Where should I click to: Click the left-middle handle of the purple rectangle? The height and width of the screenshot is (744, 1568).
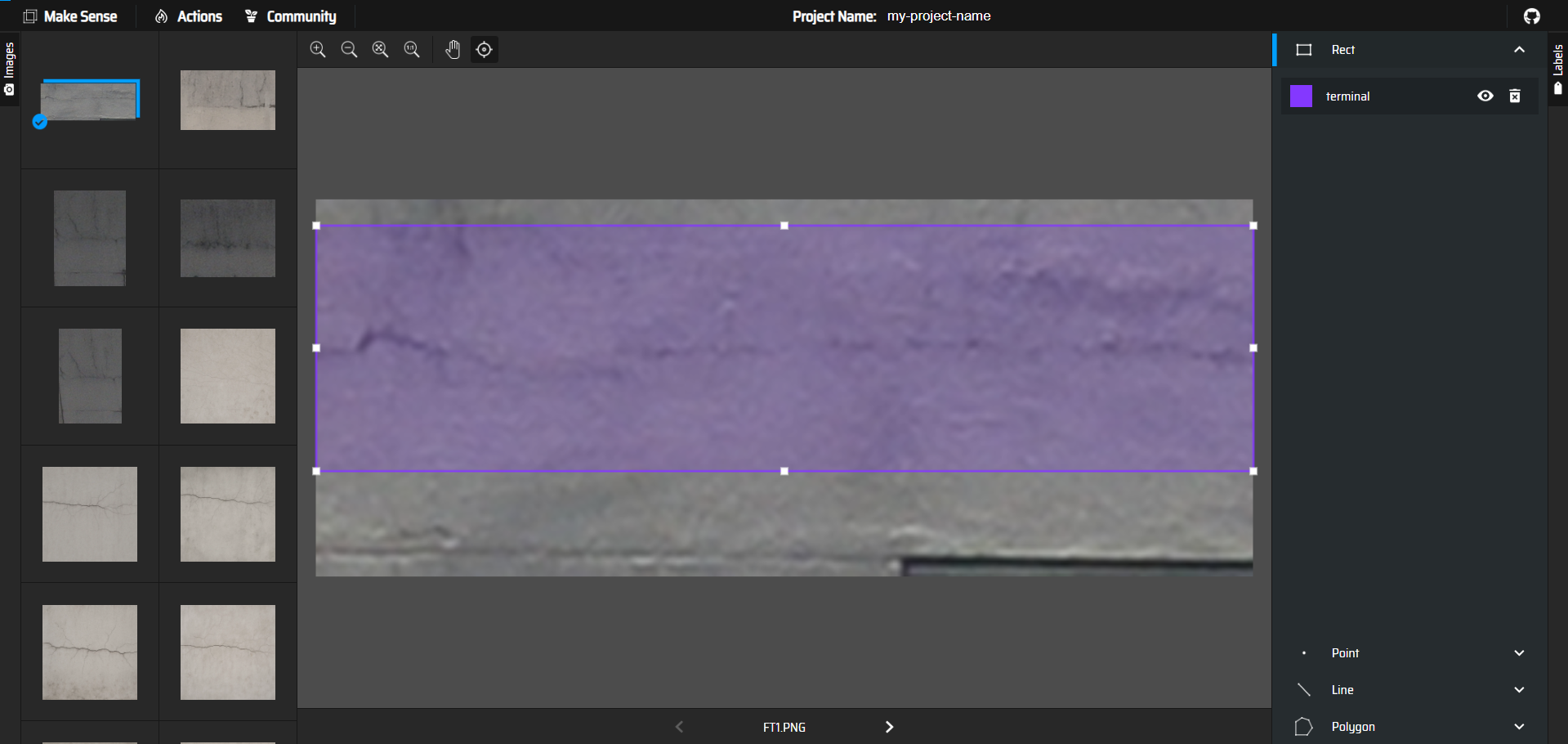[316, 348]
